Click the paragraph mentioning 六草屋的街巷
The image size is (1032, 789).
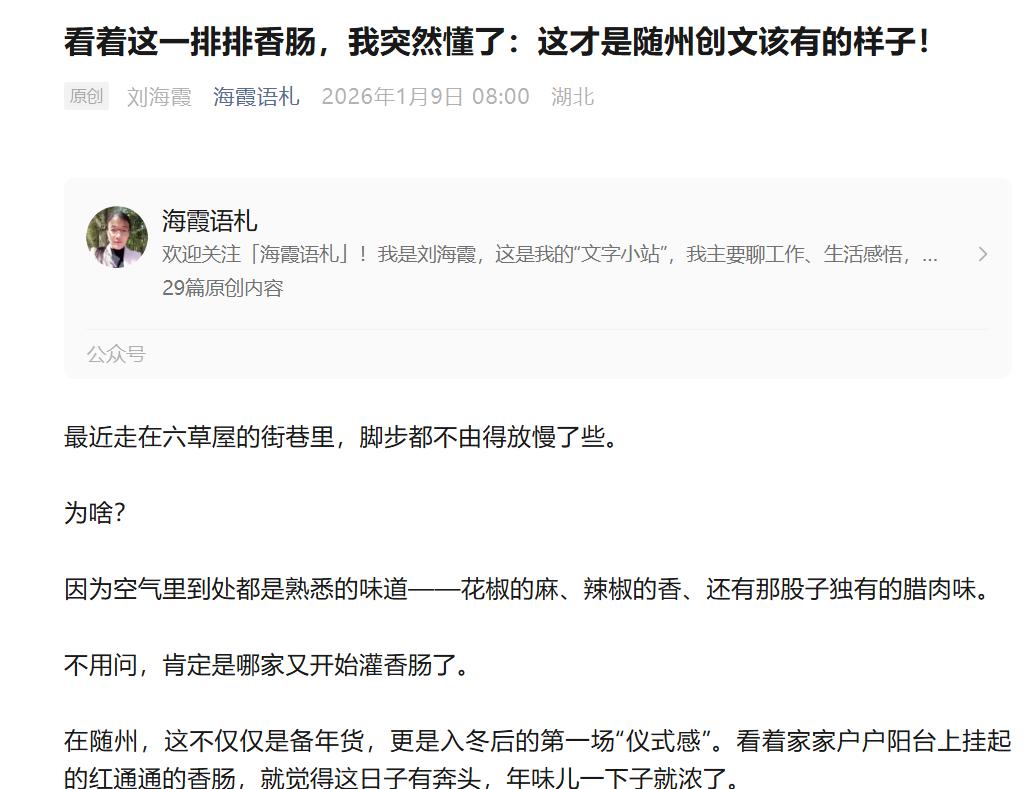(342, 436)
